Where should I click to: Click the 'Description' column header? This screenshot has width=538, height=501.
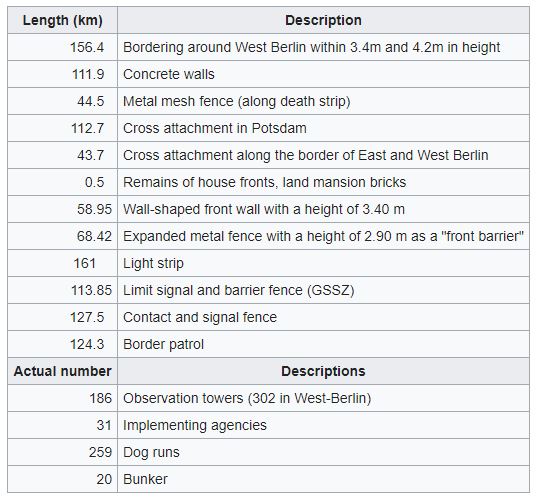point(323,20)
